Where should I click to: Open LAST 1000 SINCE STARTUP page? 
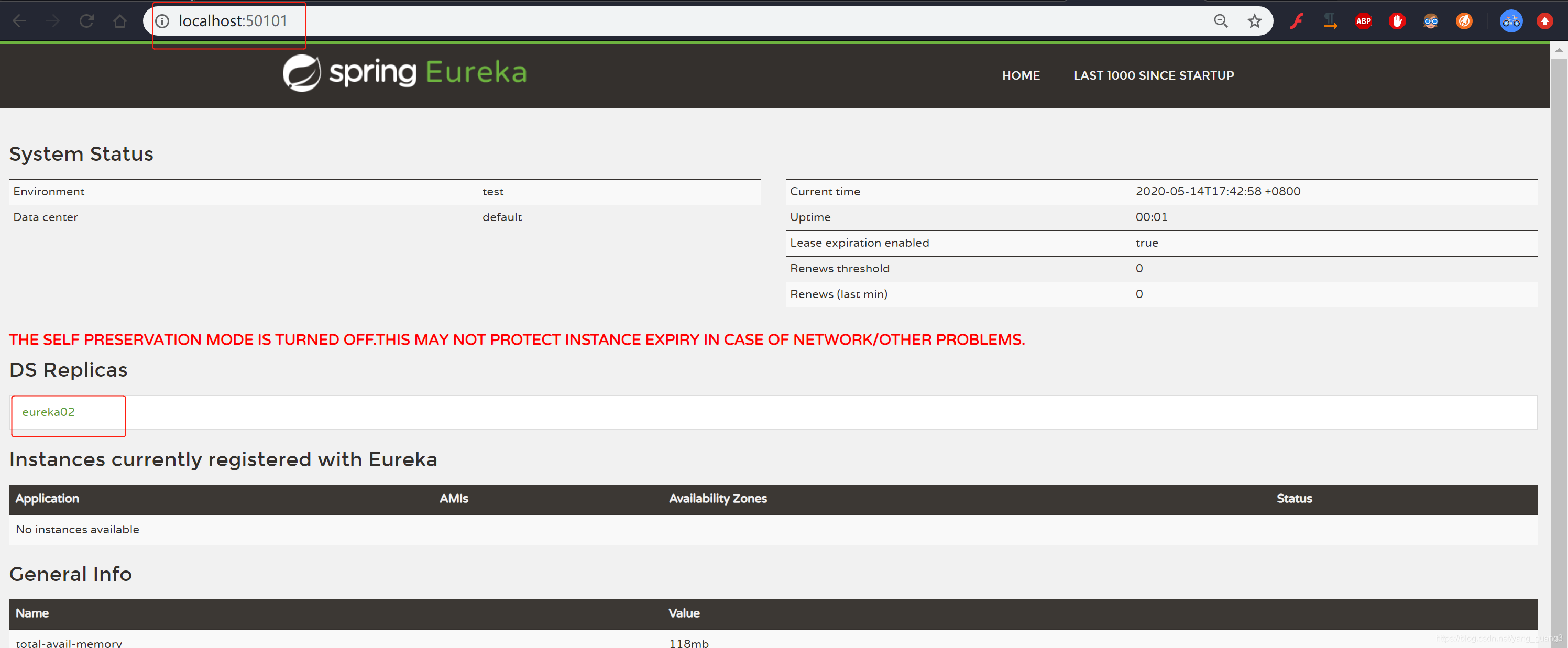coord(1154,75)
